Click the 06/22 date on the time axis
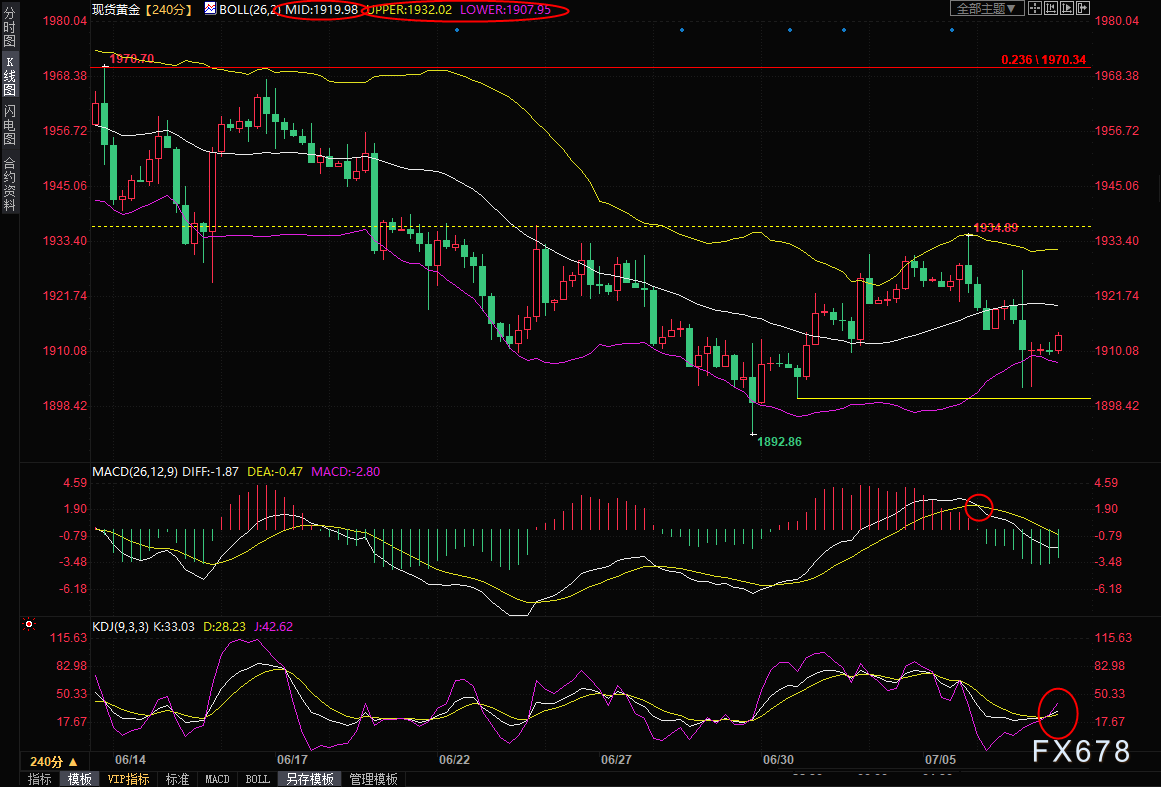The height and width of the screenshot is (787, 1161). [x=454, y=760]
